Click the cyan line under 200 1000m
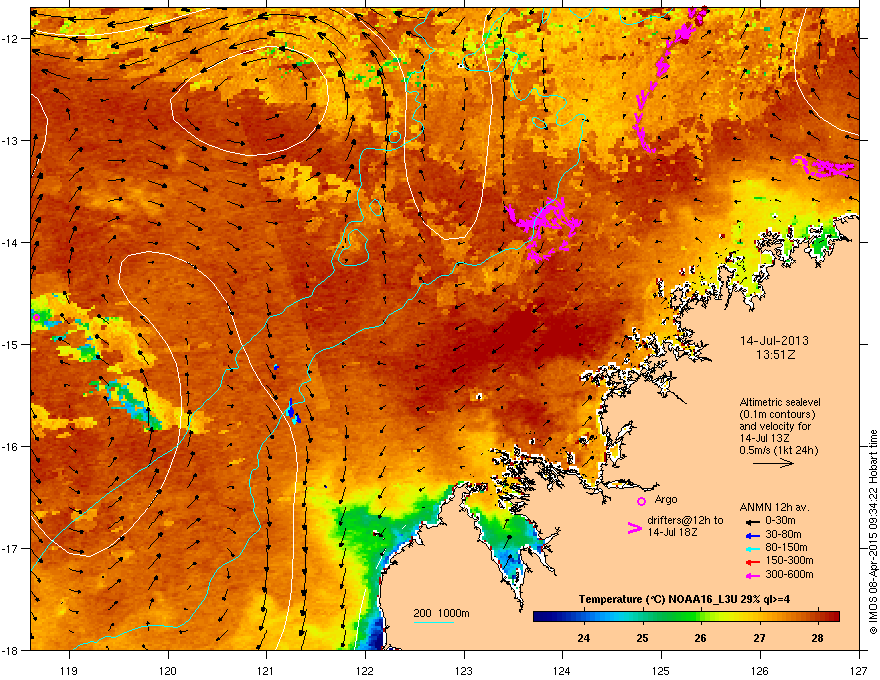 433,622
